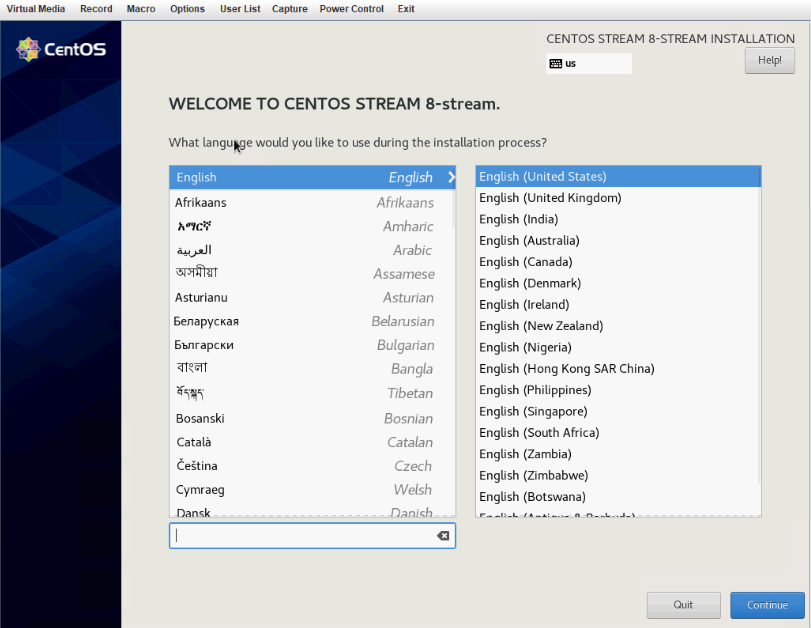Select English (Philippines) locale
Screen dimensions: 811x628
[x=618, y=390]
